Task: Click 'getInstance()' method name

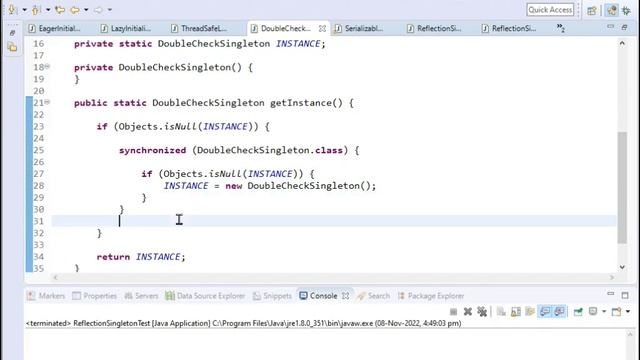Action: click(x=306, y=103)
